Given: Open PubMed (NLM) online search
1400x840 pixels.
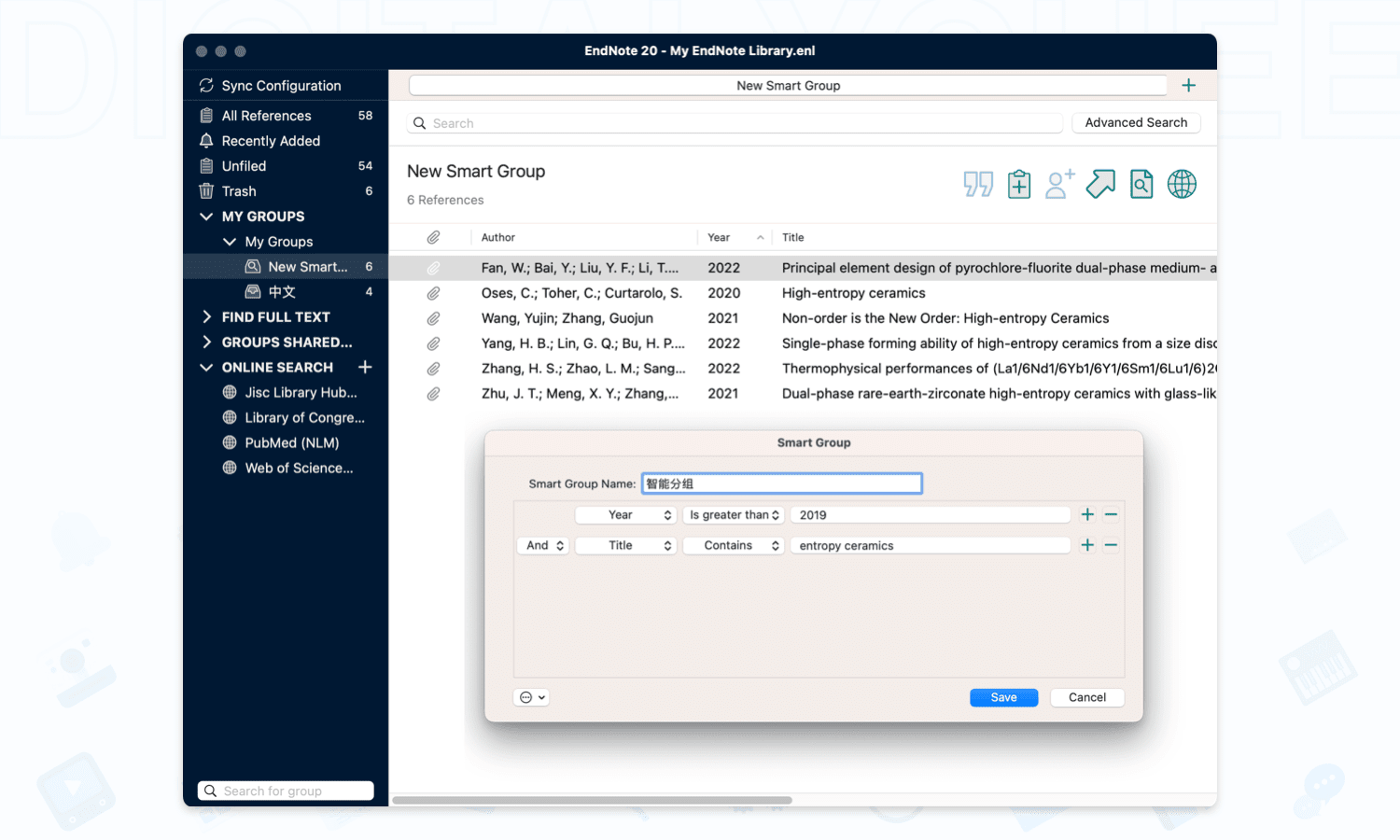Looking at the screenshot, I should click(291, 442).
